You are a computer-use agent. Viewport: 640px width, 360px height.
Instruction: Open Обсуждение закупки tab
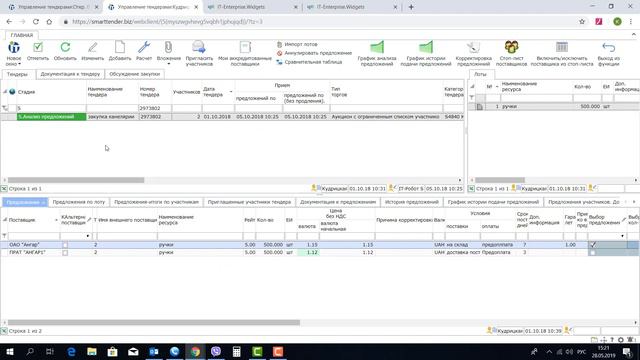pos(134,74)
